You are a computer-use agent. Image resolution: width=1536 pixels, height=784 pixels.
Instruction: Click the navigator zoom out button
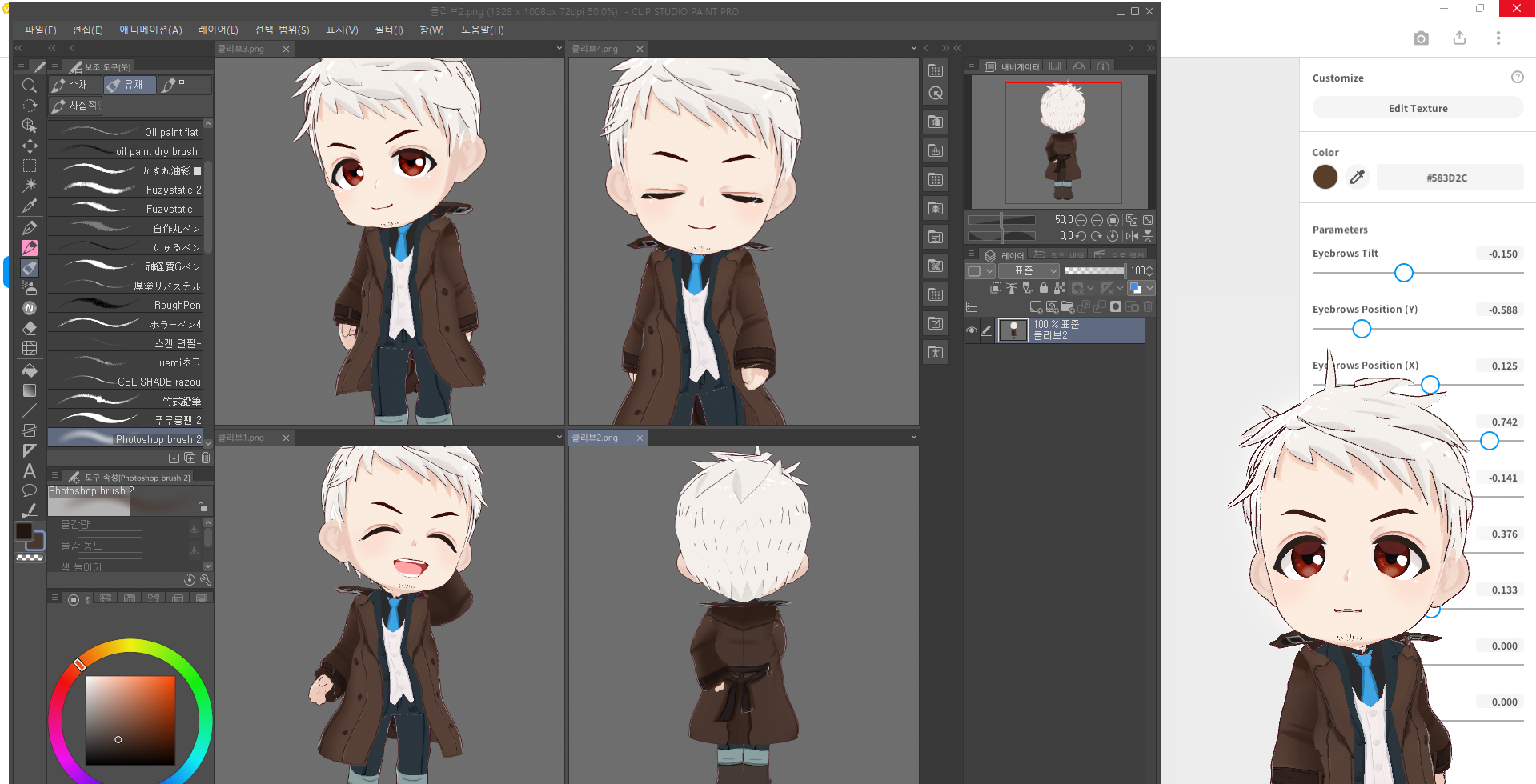tap(1081, 220)
